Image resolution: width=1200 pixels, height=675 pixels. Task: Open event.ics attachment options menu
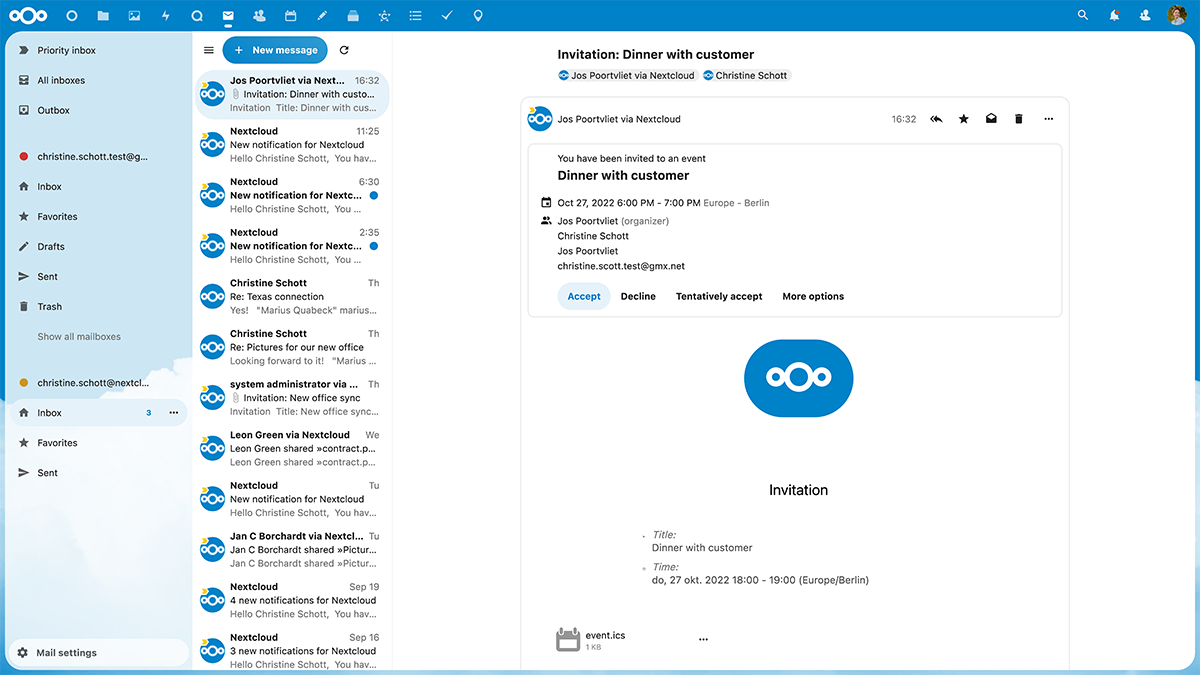[703, 639]
